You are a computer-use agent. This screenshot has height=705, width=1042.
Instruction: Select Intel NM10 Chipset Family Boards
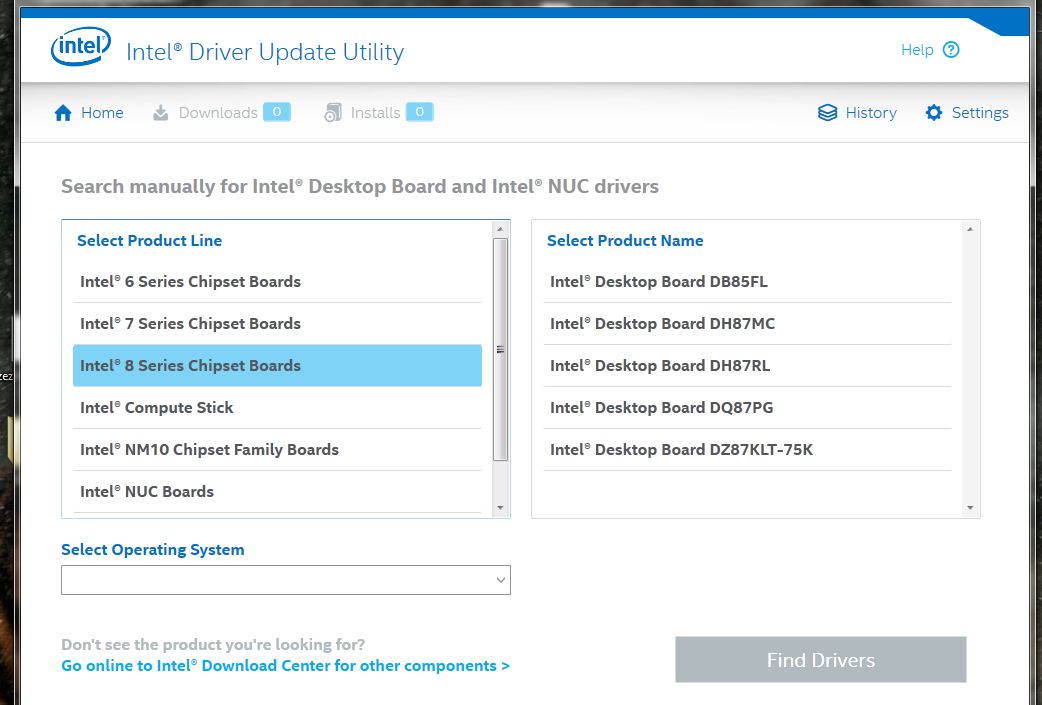(277, 449)
